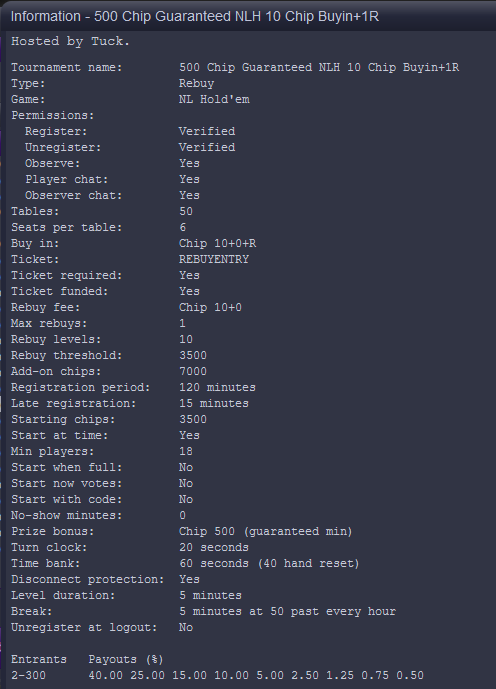Select the Buy in value 'Chip 10+0+R'
The image size is (496, 689).
(x=217, y=243)
